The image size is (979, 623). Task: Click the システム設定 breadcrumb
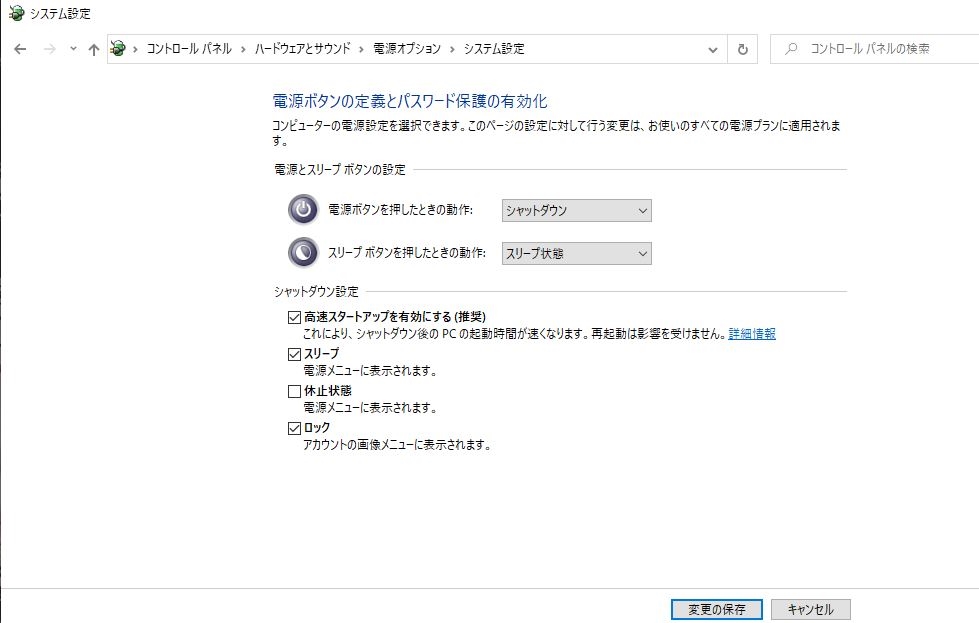494,49
